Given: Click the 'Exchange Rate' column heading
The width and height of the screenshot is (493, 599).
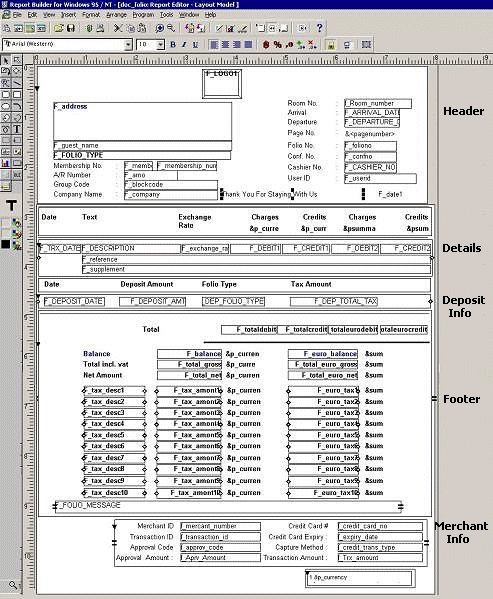Looking at the screenshot, I should click(x=195, y=221).
